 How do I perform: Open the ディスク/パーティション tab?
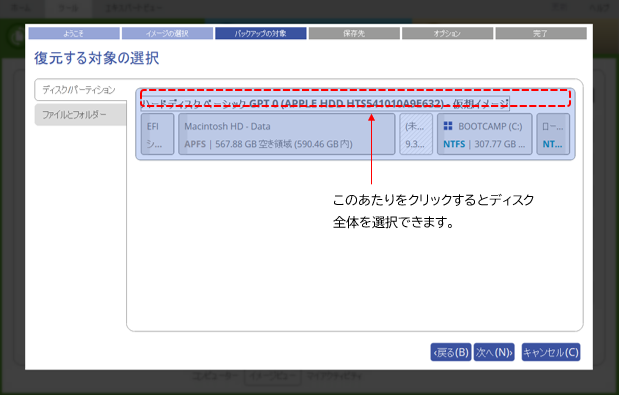tap(80, 90)
